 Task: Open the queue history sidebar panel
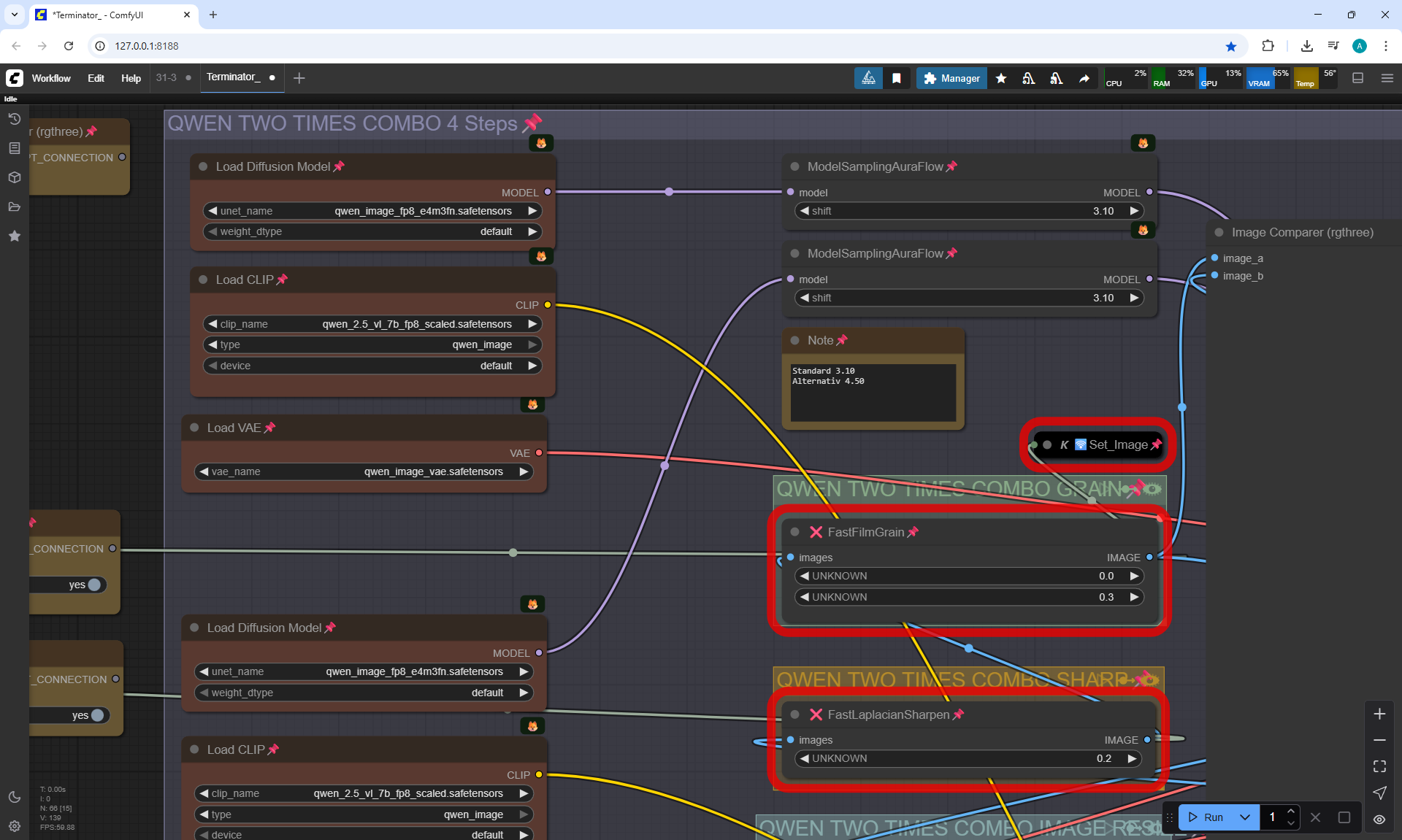click(x=14, y=119)
